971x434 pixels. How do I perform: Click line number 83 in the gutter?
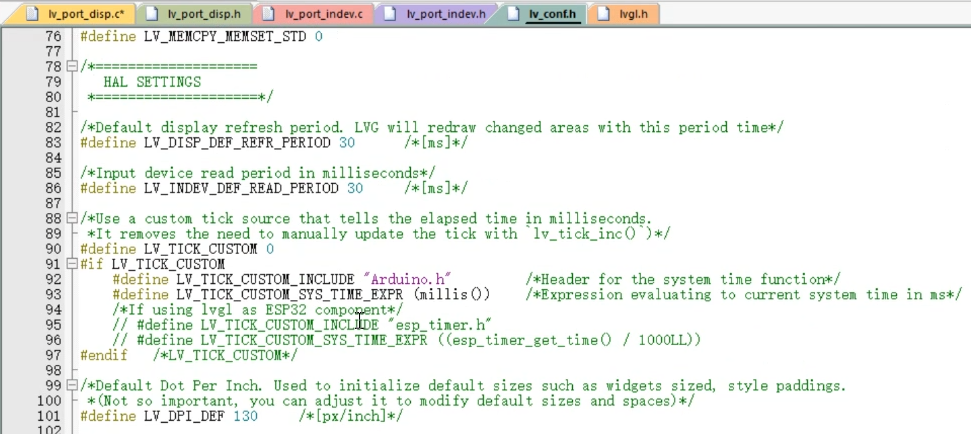53,143
